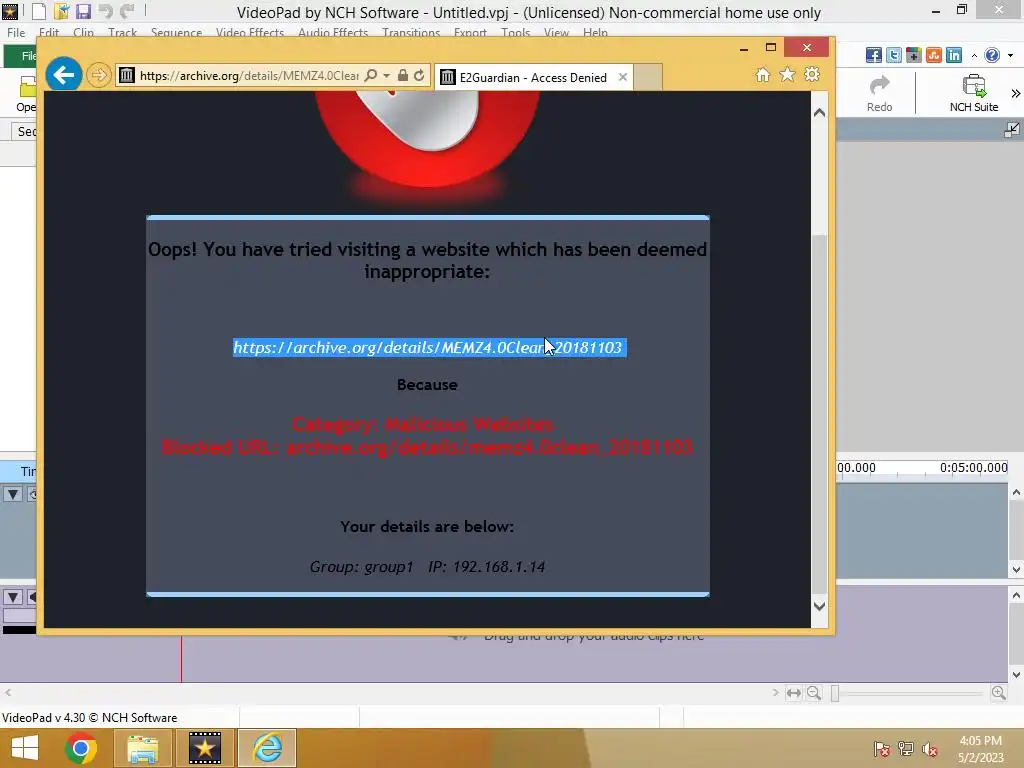Open the View menu in VideoPad
The image size is (1024, 768).
[556, 33]
